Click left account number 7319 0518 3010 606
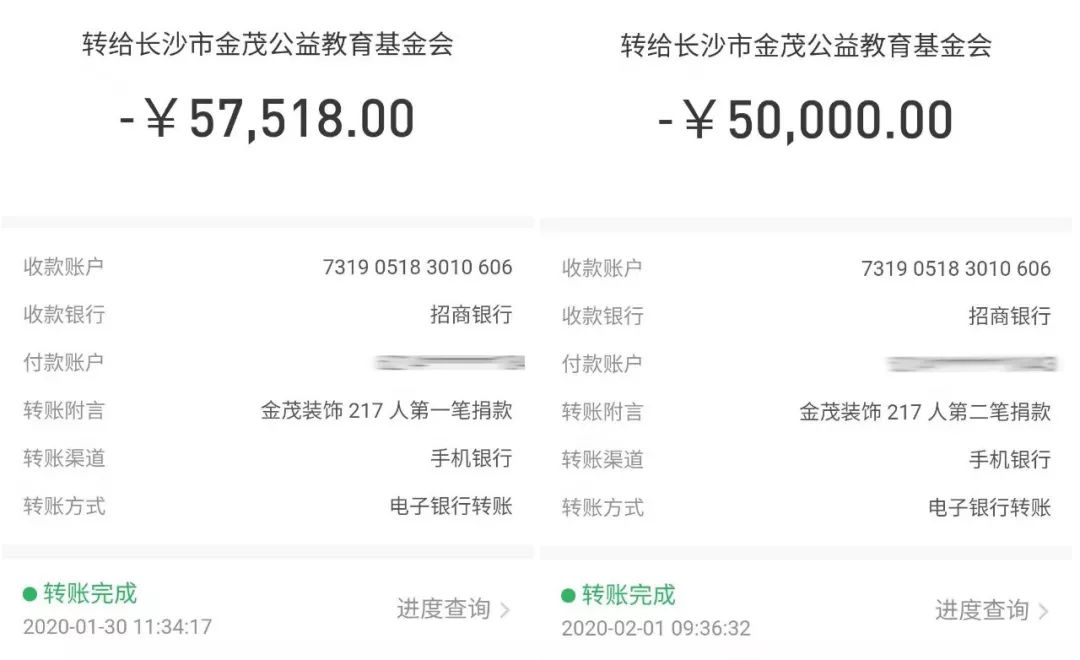The width and height of the screenshot is (1080, 660). 417,267
